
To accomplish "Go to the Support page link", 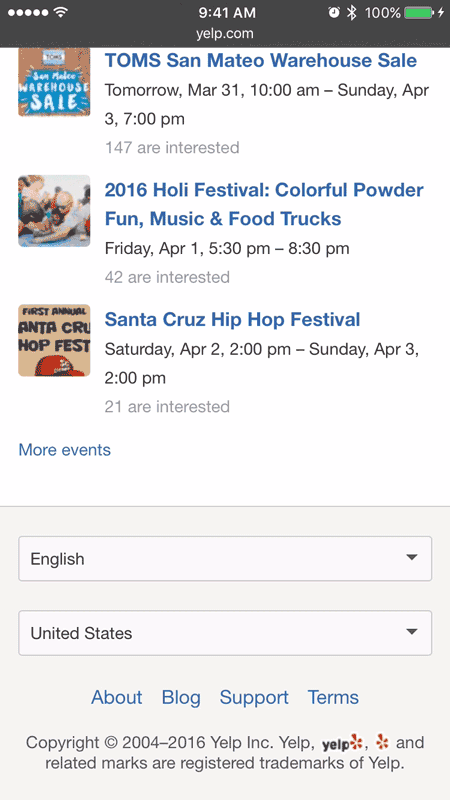I will (254, 697).
